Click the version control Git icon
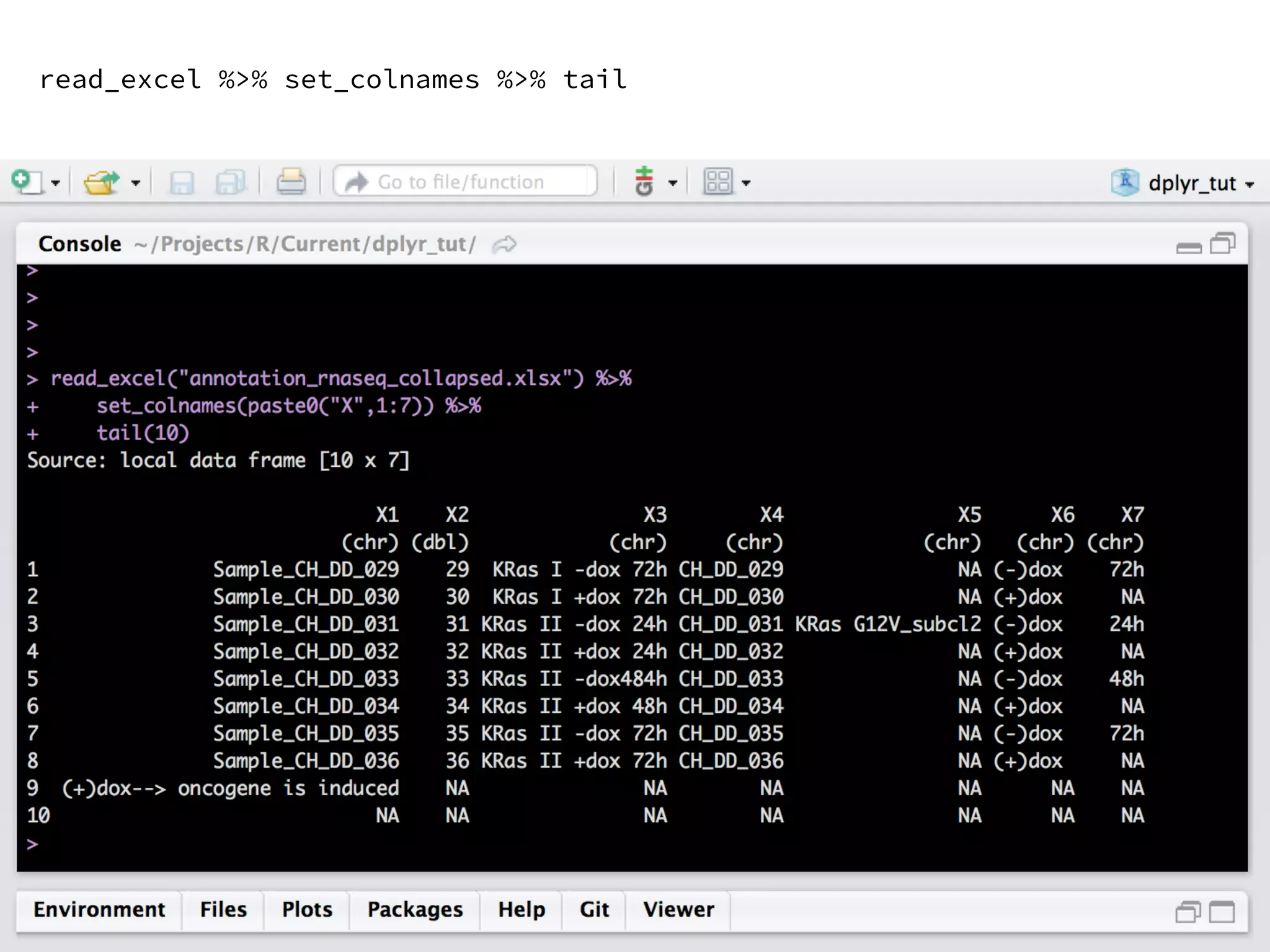1270x952 pixels. coord(644,181)
